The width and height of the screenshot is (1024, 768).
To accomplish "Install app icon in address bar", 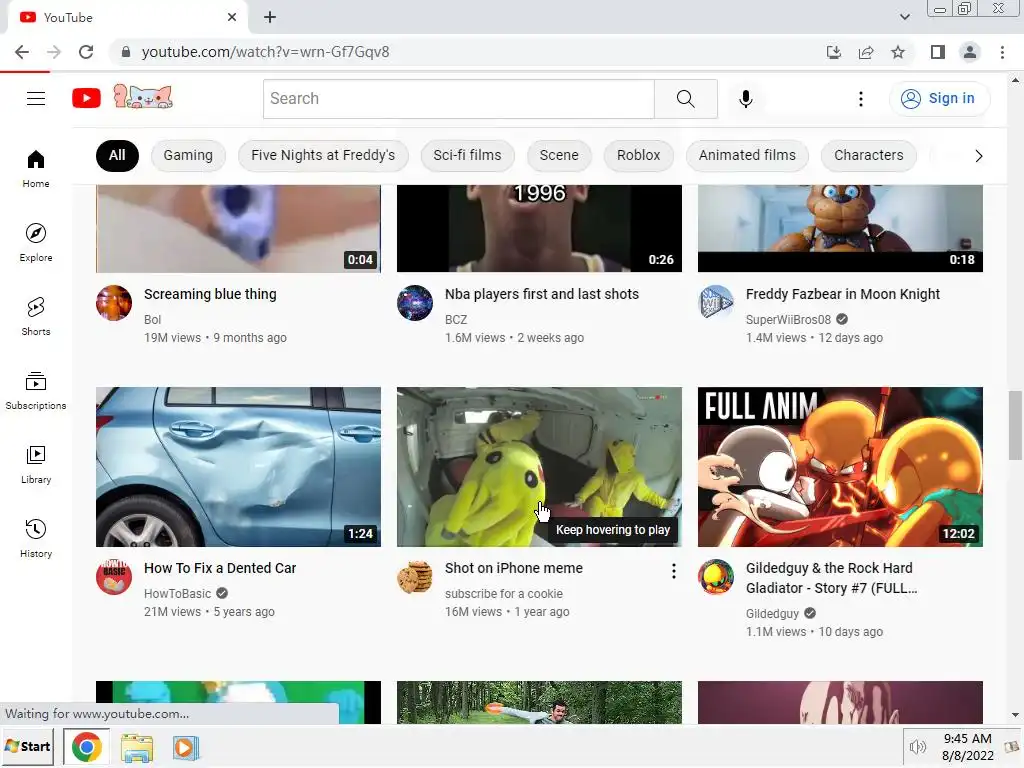I will (x=834, y=52).
